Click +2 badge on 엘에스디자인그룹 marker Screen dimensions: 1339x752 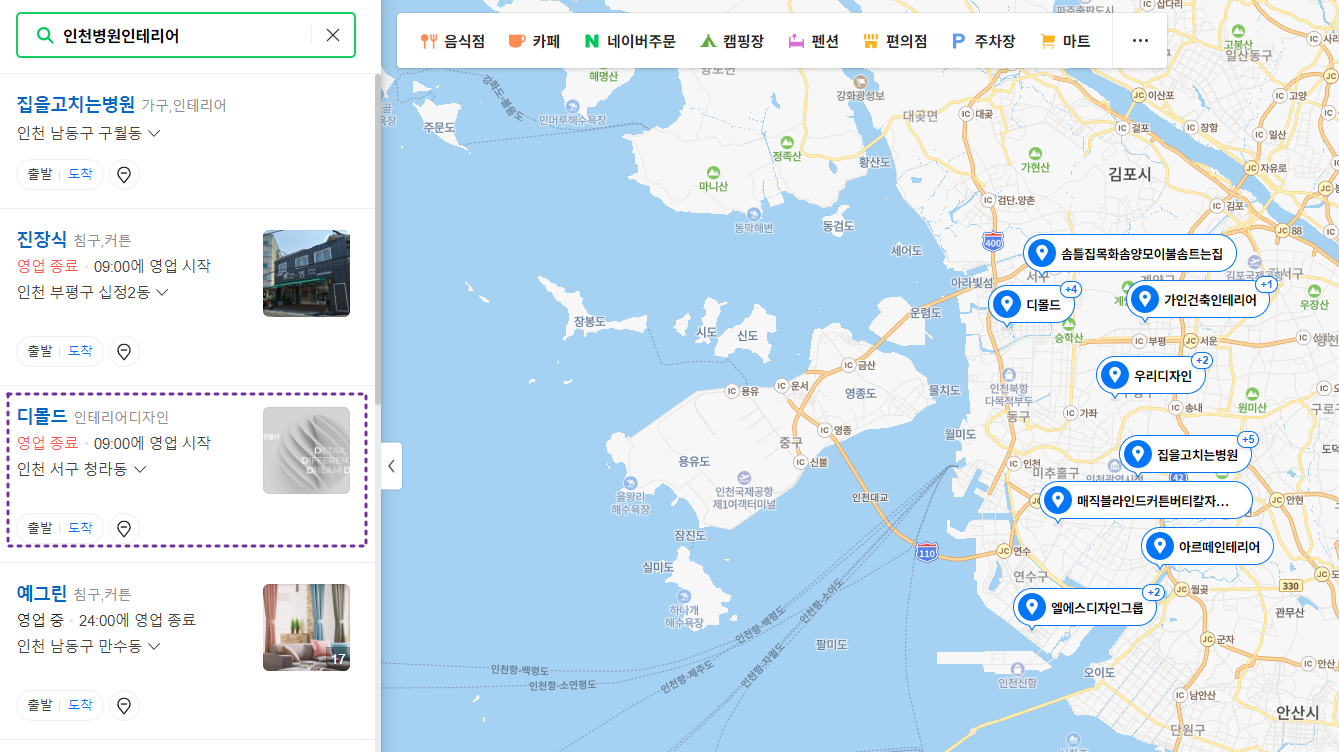point(1153,592)
